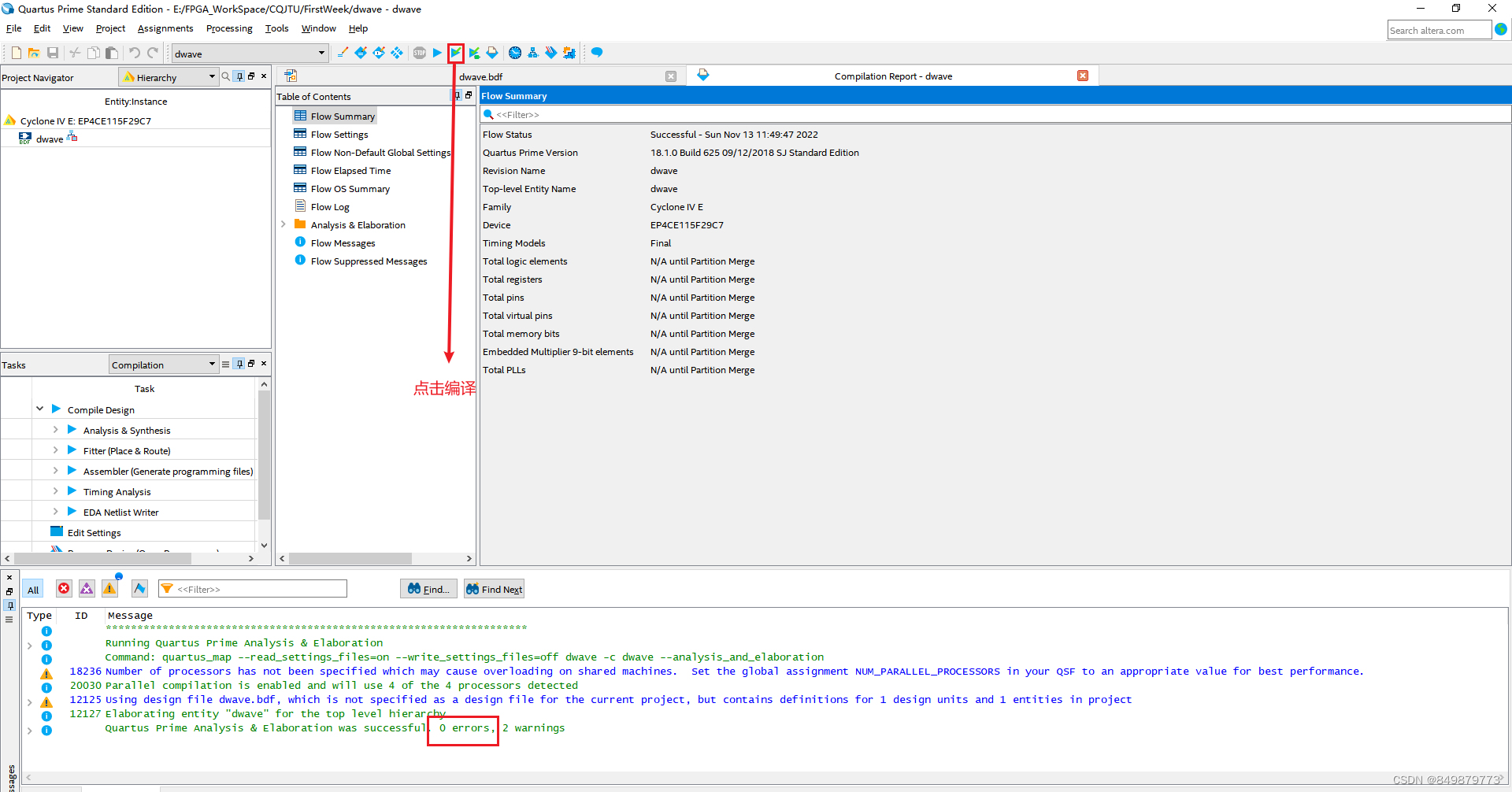Click the Flow Summary filter field
Screen dimensions: 1512x792
tap(995, 114)
